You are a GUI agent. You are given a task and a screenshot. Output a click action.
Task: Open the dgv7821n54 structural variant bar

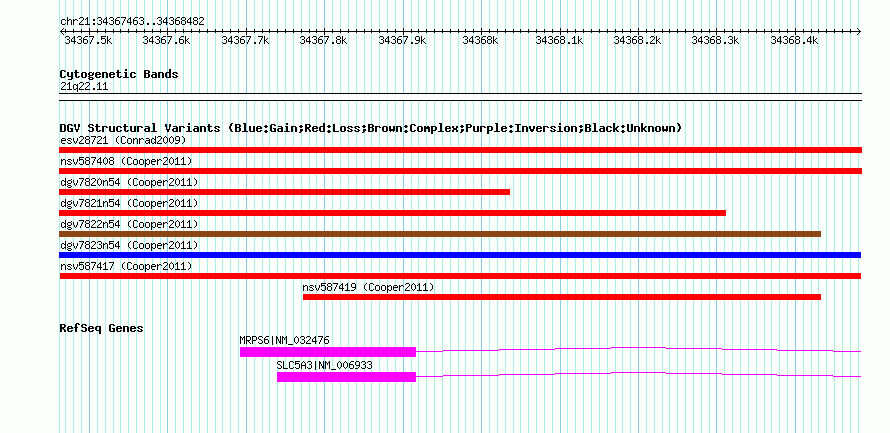click(393, 213)
